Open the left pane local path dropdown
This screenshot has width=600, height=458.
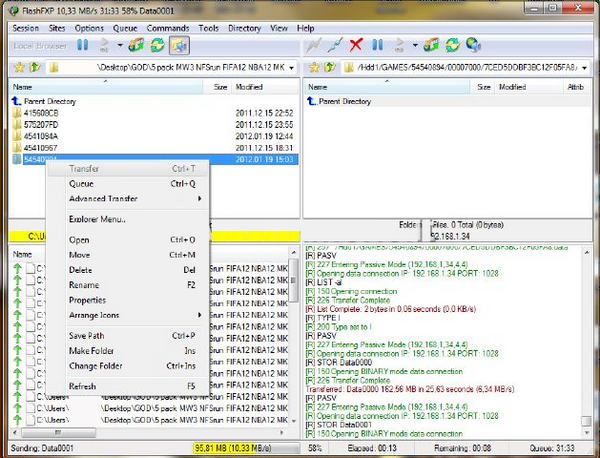(292, 67)
